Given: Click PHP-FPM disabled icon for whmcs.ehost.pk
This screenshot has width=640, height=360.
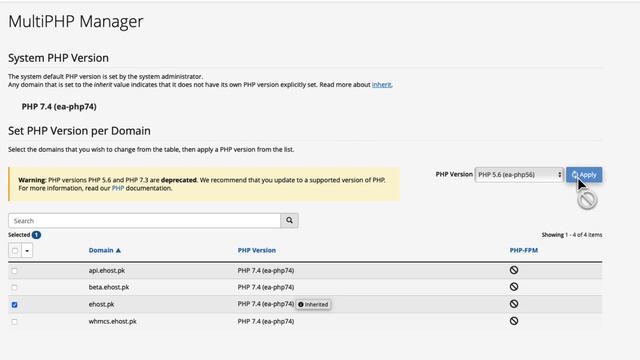Looking at the screenshot, I should coord(514,321).
